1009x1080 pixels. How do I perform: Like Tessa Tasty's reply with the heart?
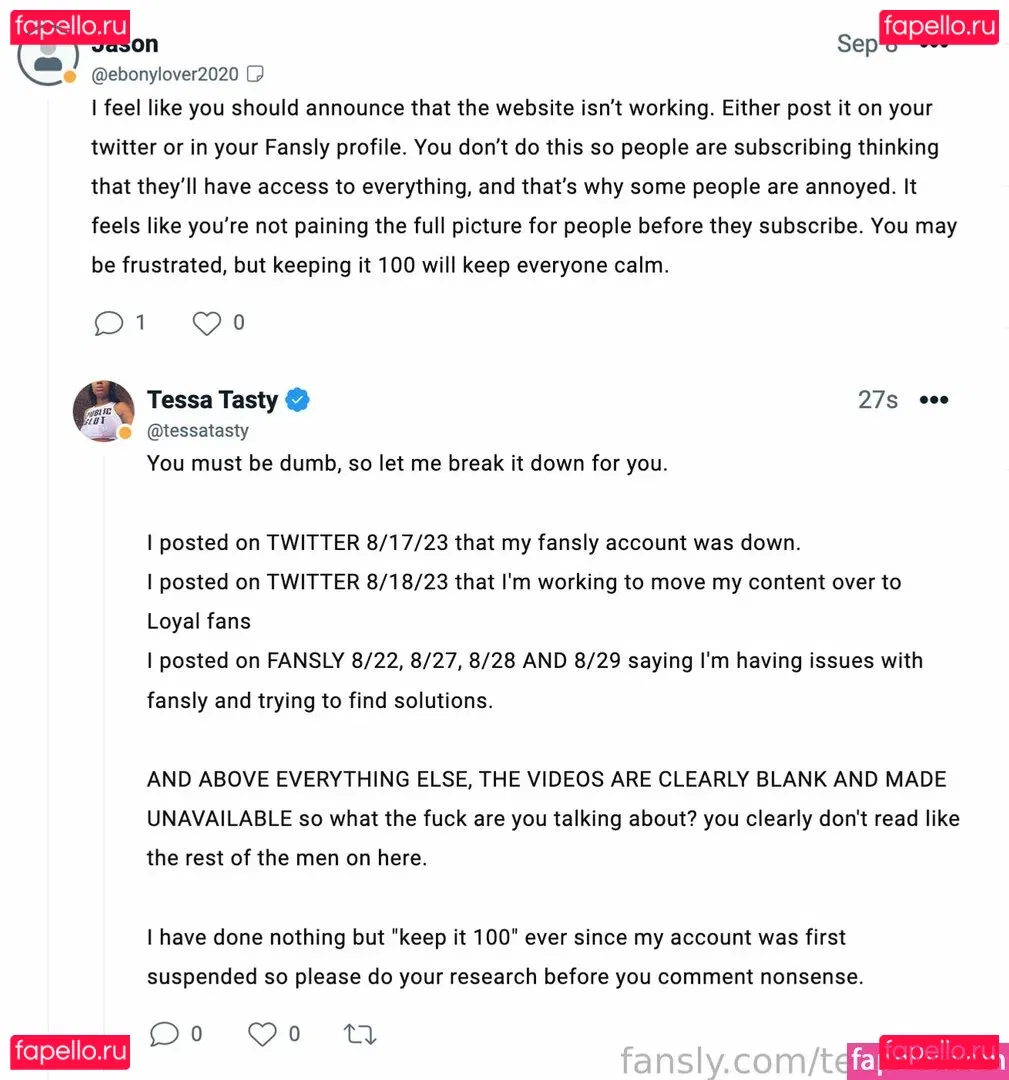point(262,1034)
